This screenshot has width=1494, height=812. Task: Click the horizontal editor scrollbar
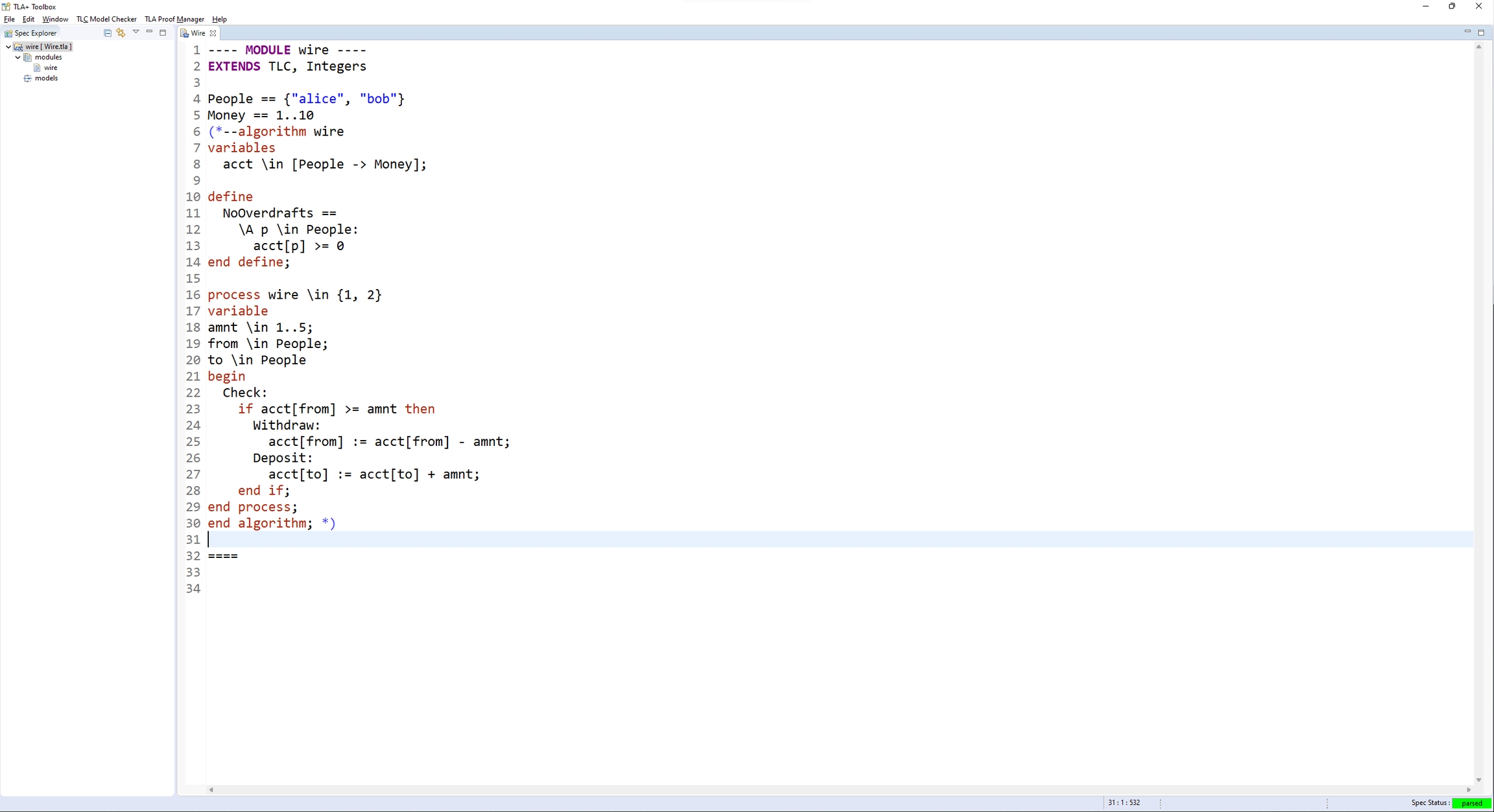[843, 790]
